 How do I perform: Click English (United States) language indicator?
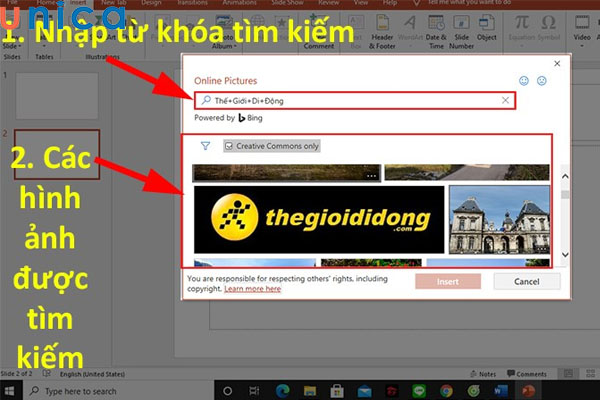click(x=92, y=374)
